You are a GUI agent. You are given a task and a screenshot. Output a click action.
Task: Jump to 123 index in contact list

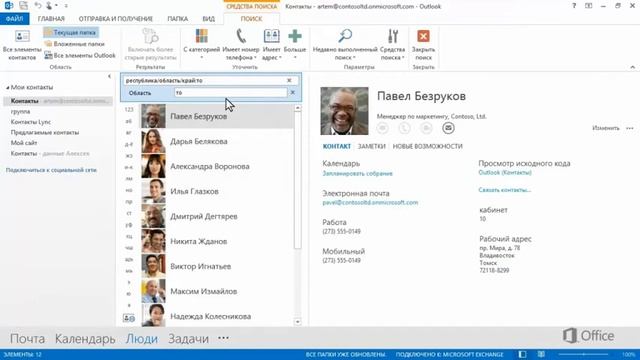pyautogui.click(x=129, y=109)
